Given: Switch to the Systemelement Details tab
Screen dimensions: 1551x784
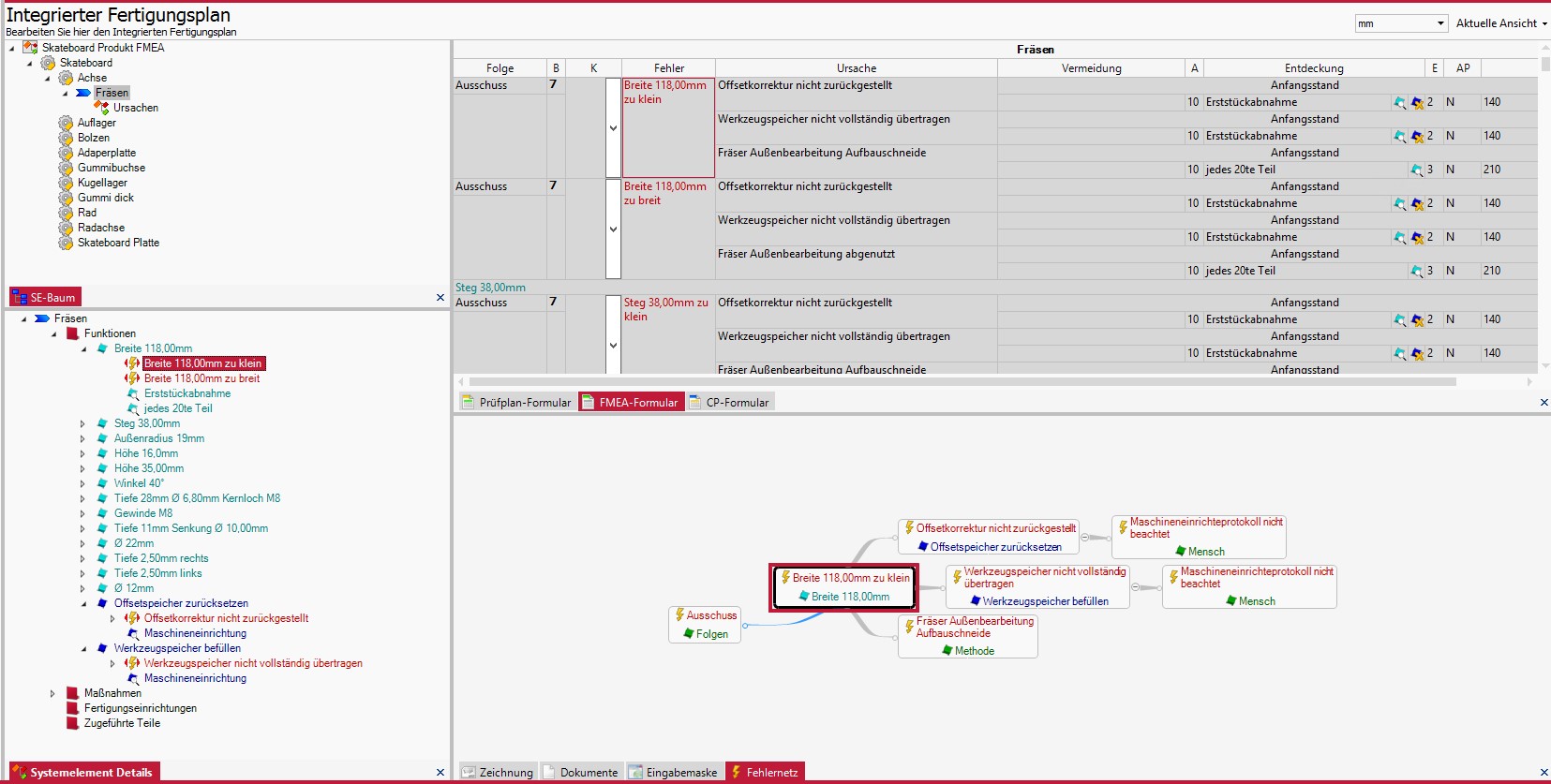Looking at the screenshot, I should click(83, 772).
